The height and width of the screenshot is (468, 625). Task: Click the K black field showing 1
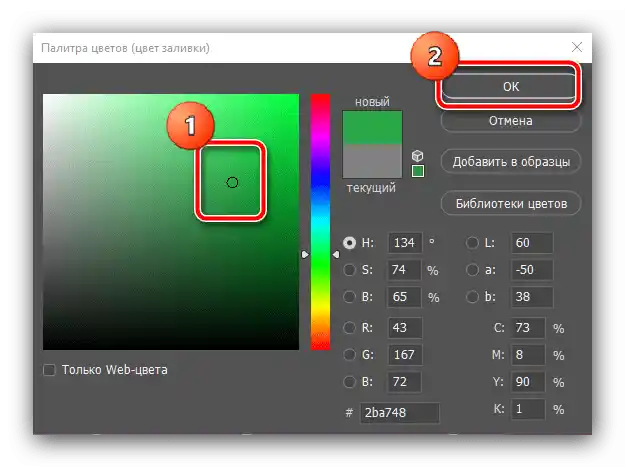click(x=528, y=409)
